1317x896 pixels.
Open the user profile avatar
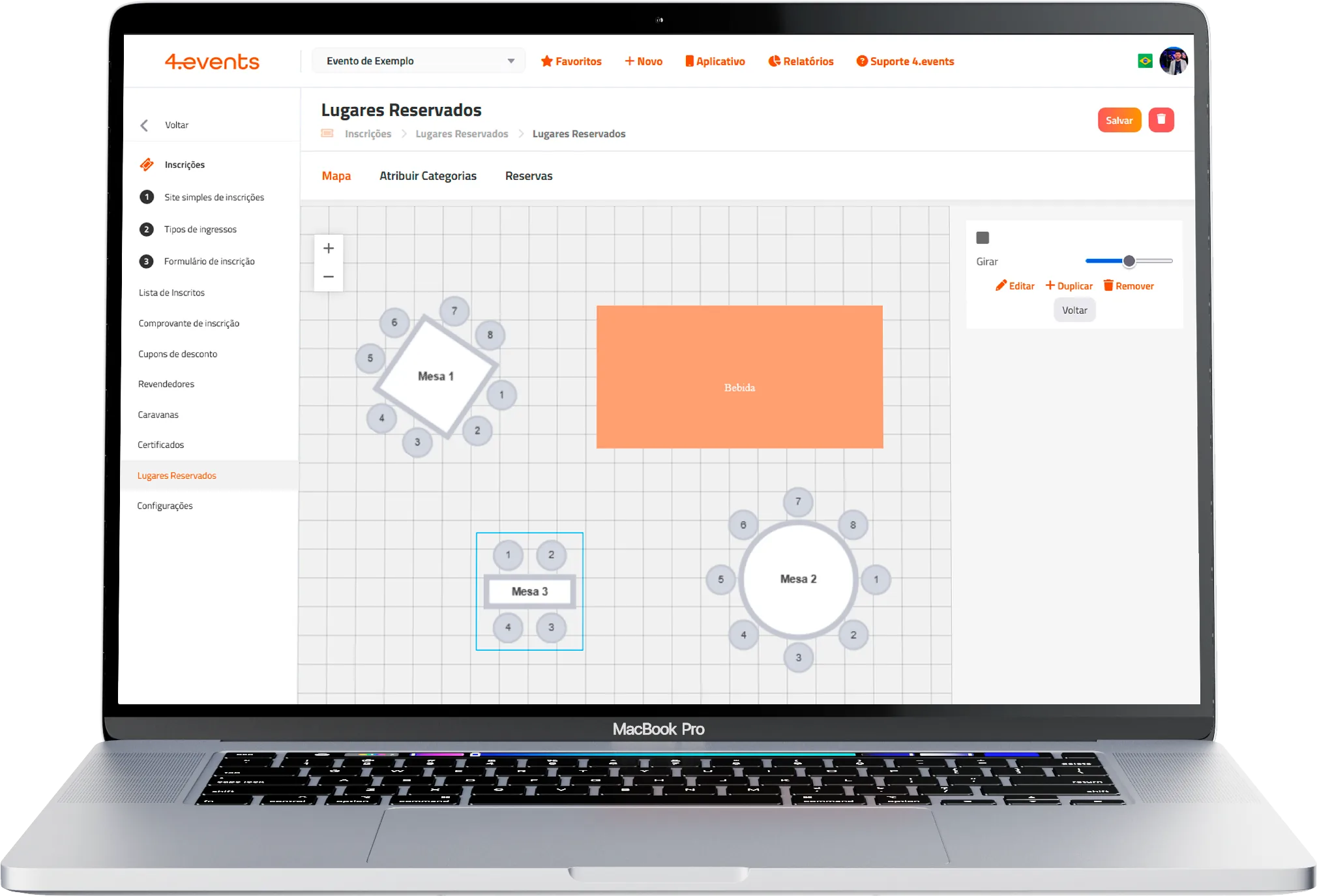click(x=1174, y=61)
